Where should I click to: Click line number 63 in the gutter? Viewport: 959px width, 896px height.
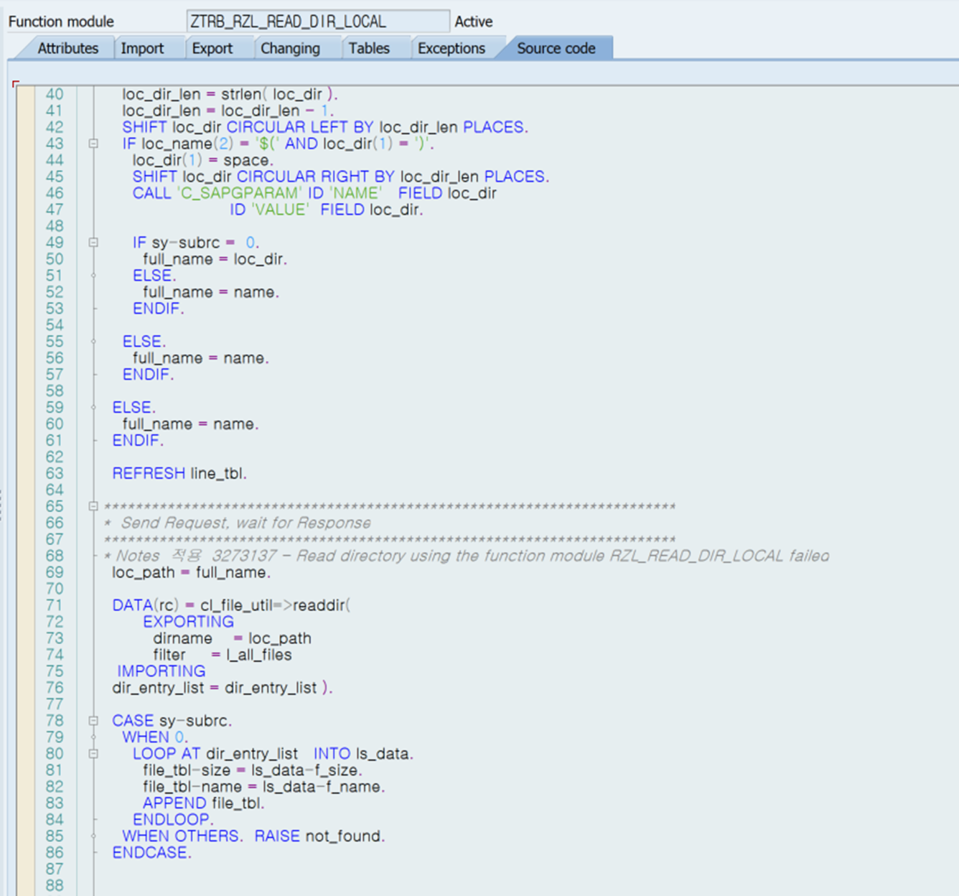click(x=54, y=473)
